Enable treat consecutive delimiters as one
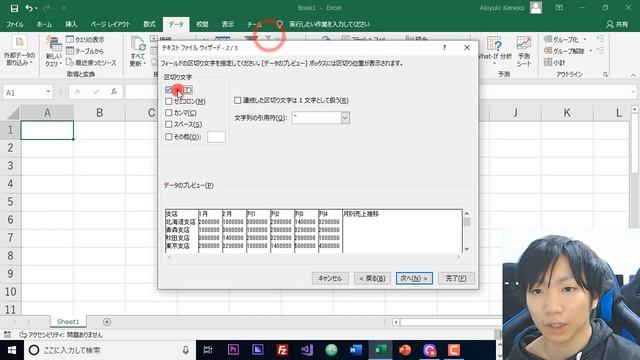 [238, 100]
